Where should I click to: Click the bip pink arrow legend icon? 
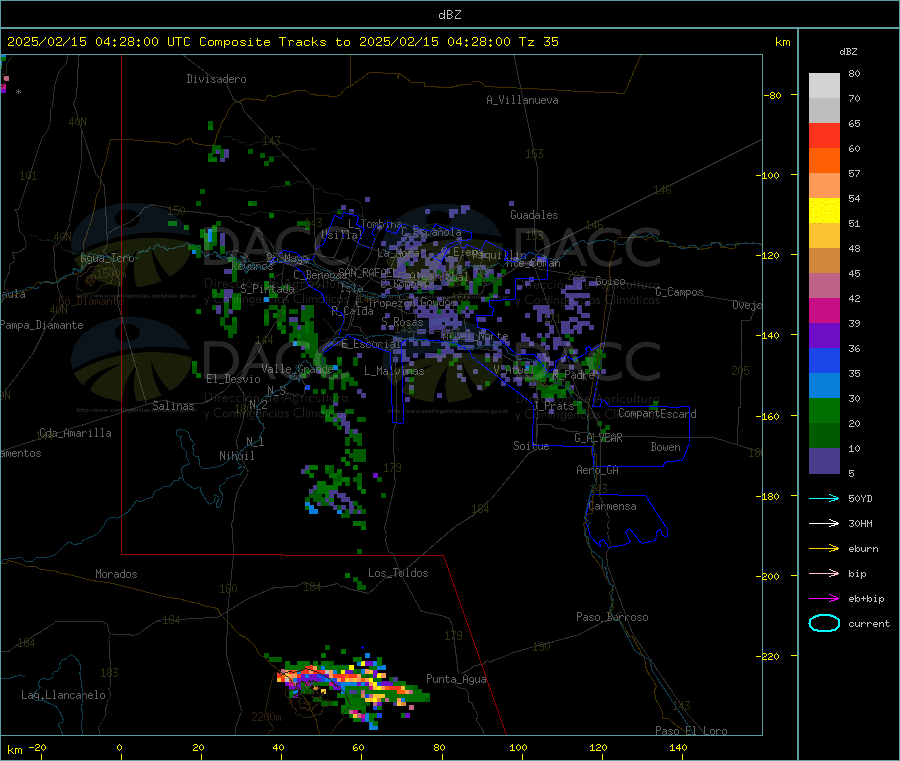(x=824, y=573)
